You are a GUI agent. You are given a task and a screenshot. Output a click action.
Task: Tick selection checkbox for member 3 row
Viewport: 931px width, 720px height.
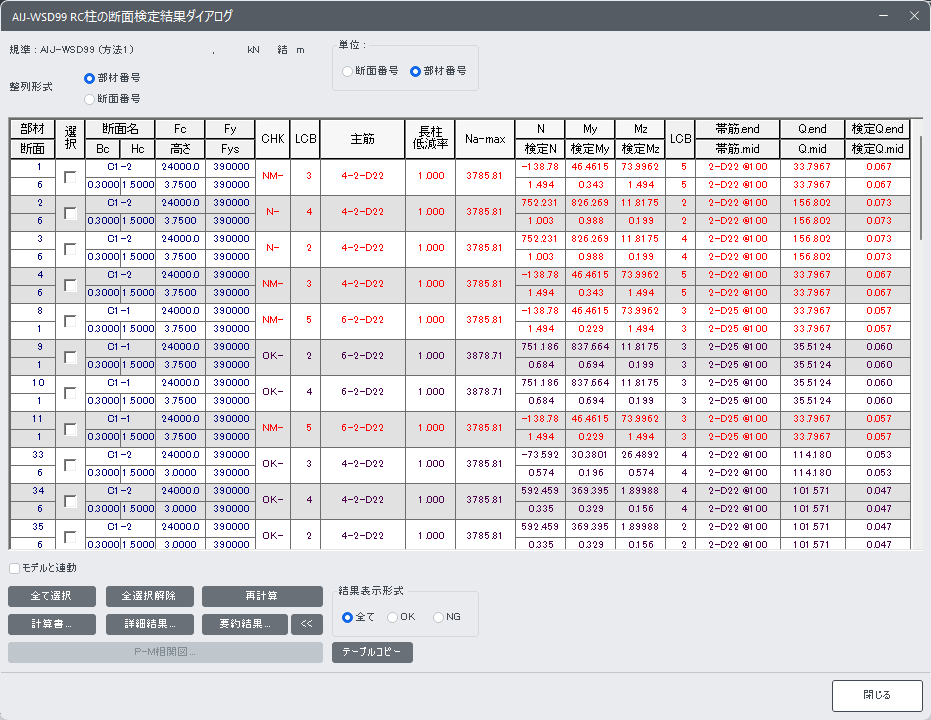(x=70, y=249)
